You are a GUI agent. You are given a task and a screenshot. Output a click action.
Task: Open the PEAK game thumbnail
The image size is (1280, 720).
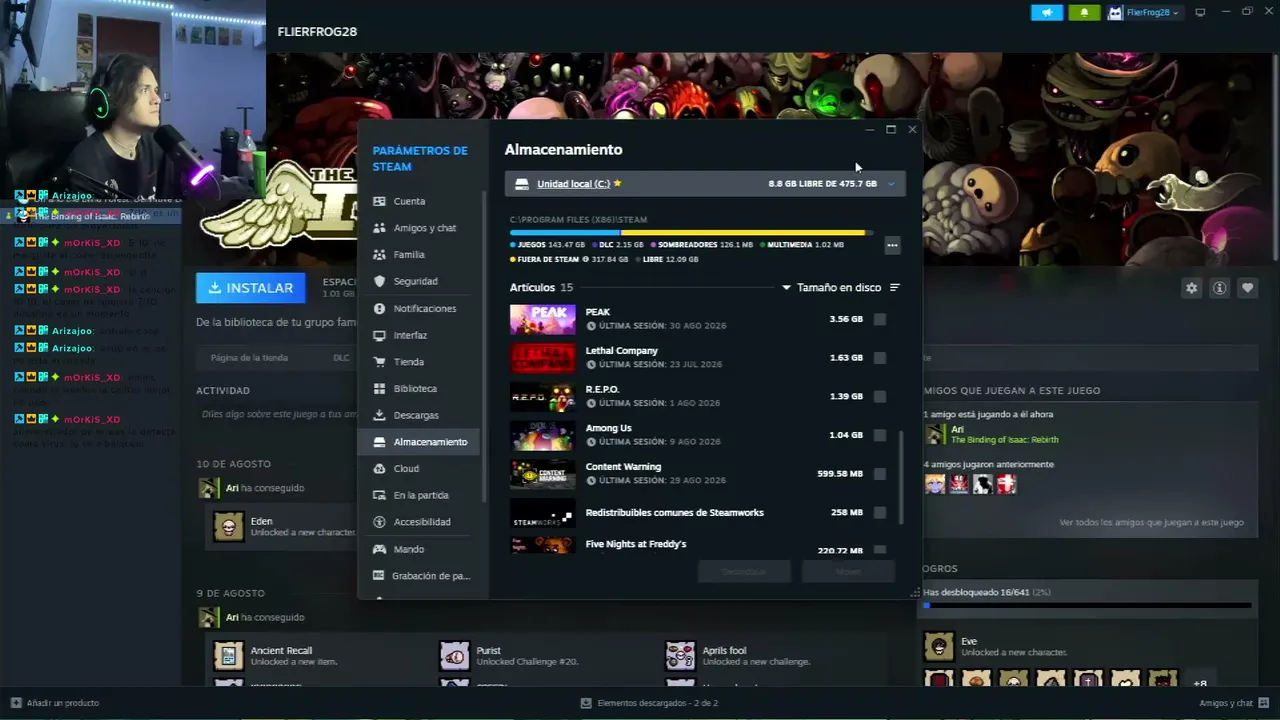point(543,319)
